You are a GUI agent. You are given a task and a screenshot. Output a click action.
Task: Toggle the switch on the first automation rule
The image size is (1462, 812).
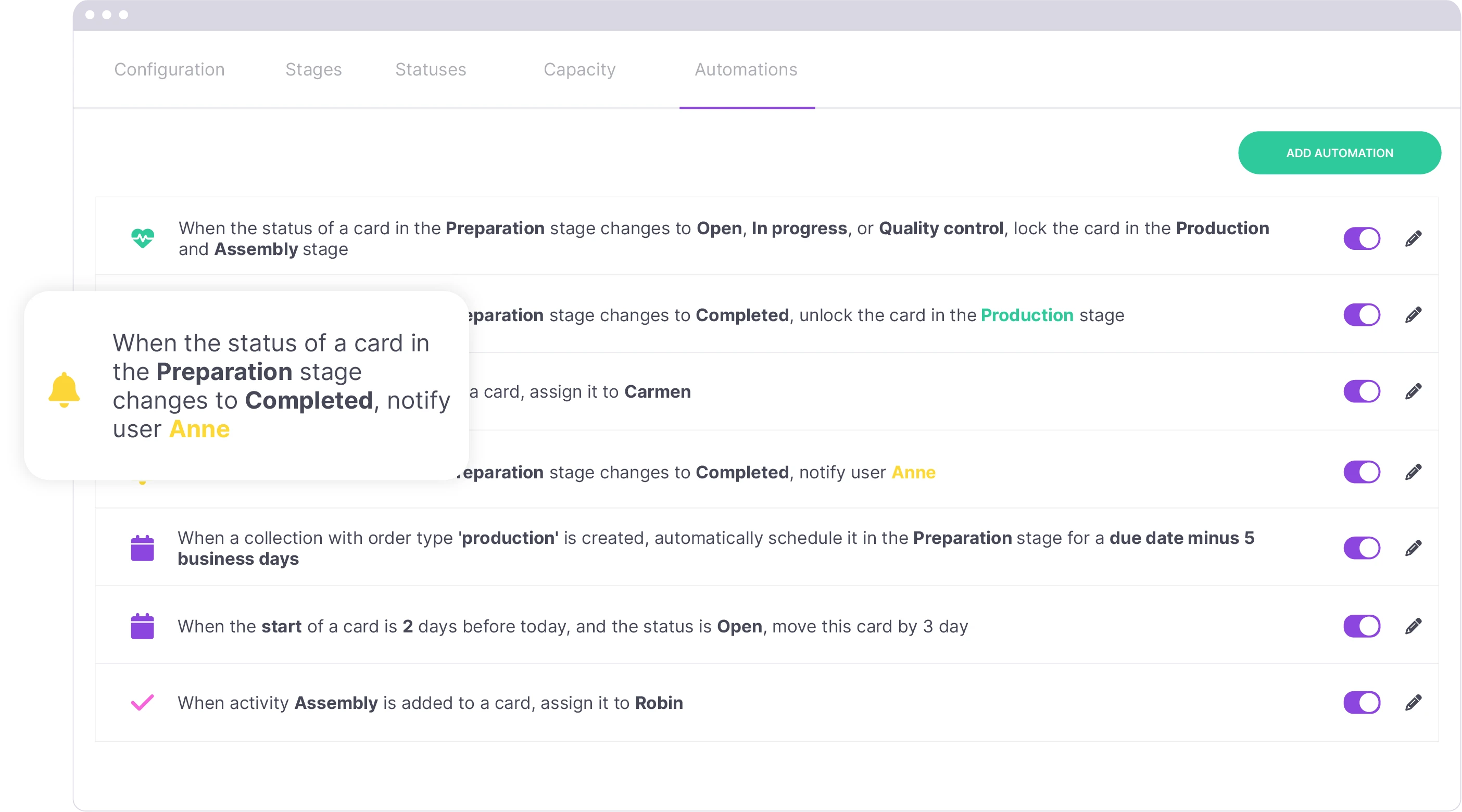tap(1363, 238)
